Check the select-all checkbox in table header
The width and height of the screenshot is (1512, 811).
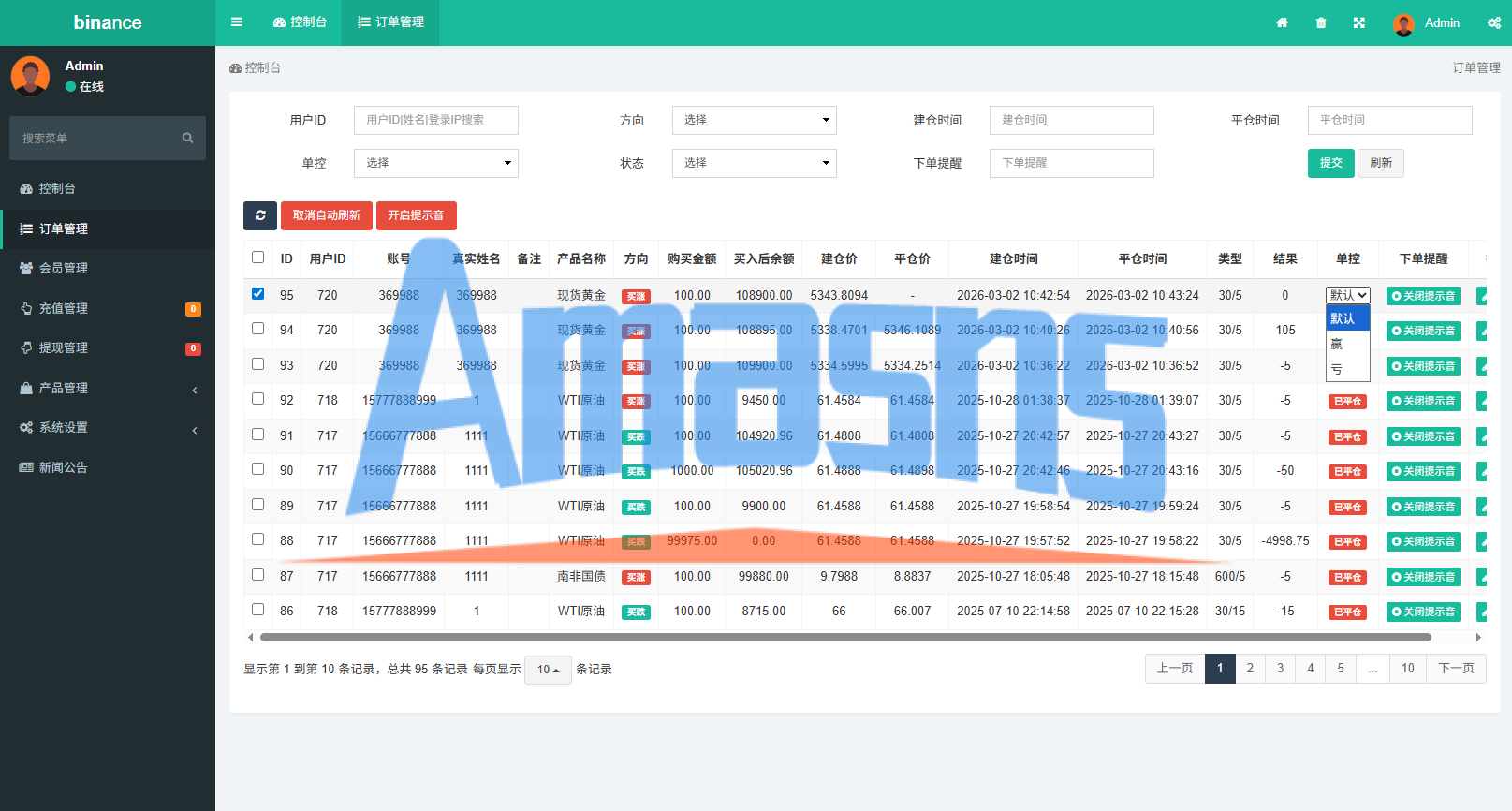(x=257, y=257)
